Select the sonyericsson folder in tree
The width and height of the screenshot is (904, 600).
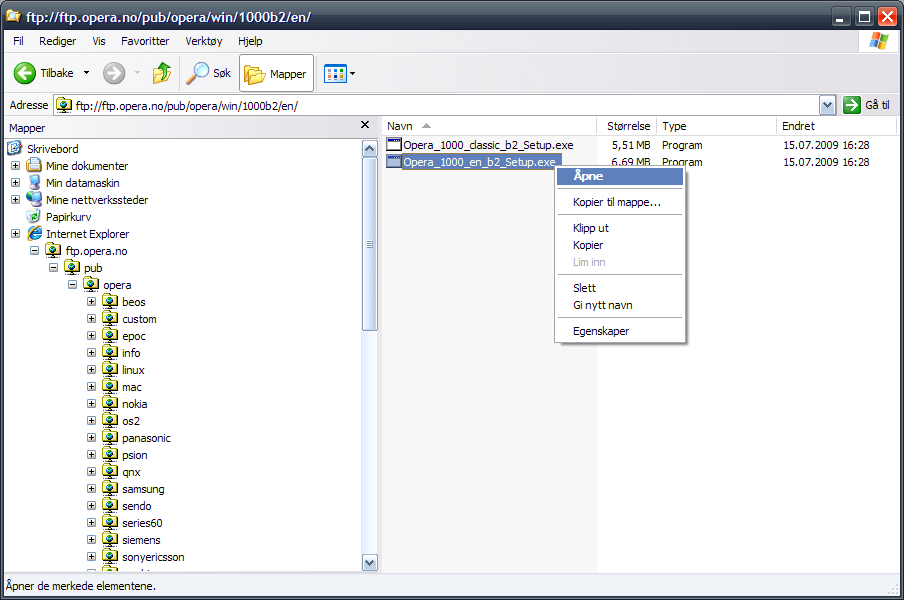click(153, 557)
